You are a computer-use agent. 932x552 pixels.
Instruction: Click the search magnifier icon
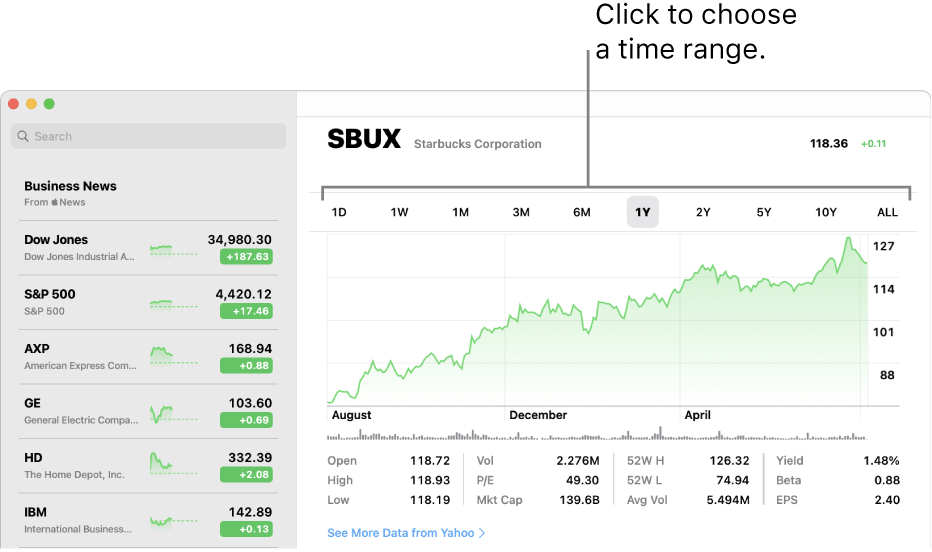click(x=23, y=136)
